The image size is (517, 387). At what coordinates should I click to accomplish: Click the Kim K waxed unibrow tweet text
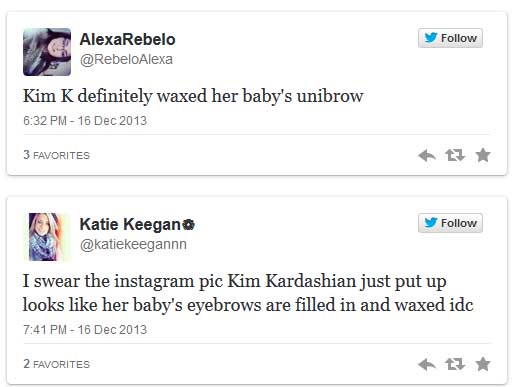193,96
